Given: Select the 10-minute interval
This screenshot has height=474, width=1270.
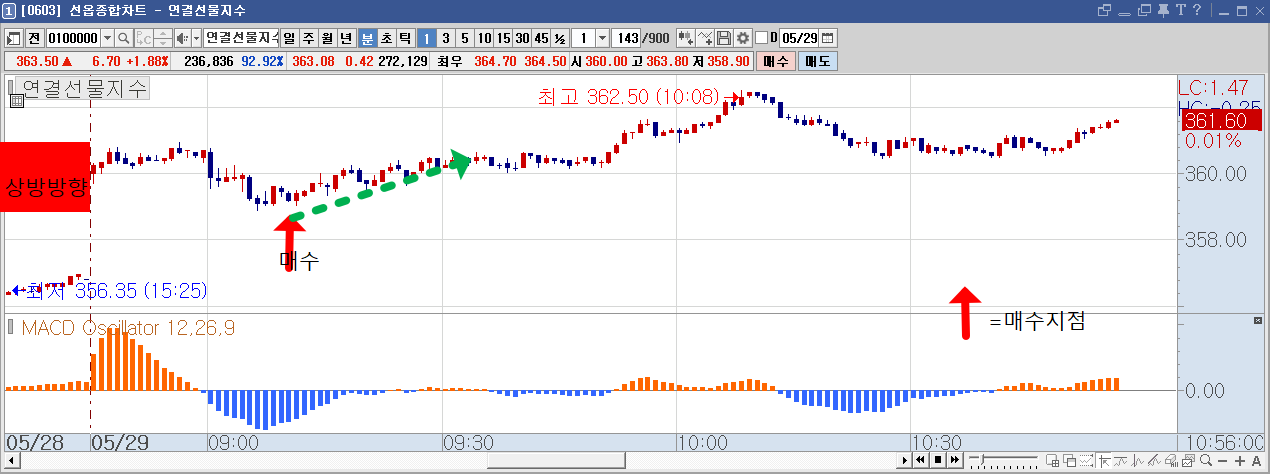Looking at the screenshot, I should click(484, 38).
